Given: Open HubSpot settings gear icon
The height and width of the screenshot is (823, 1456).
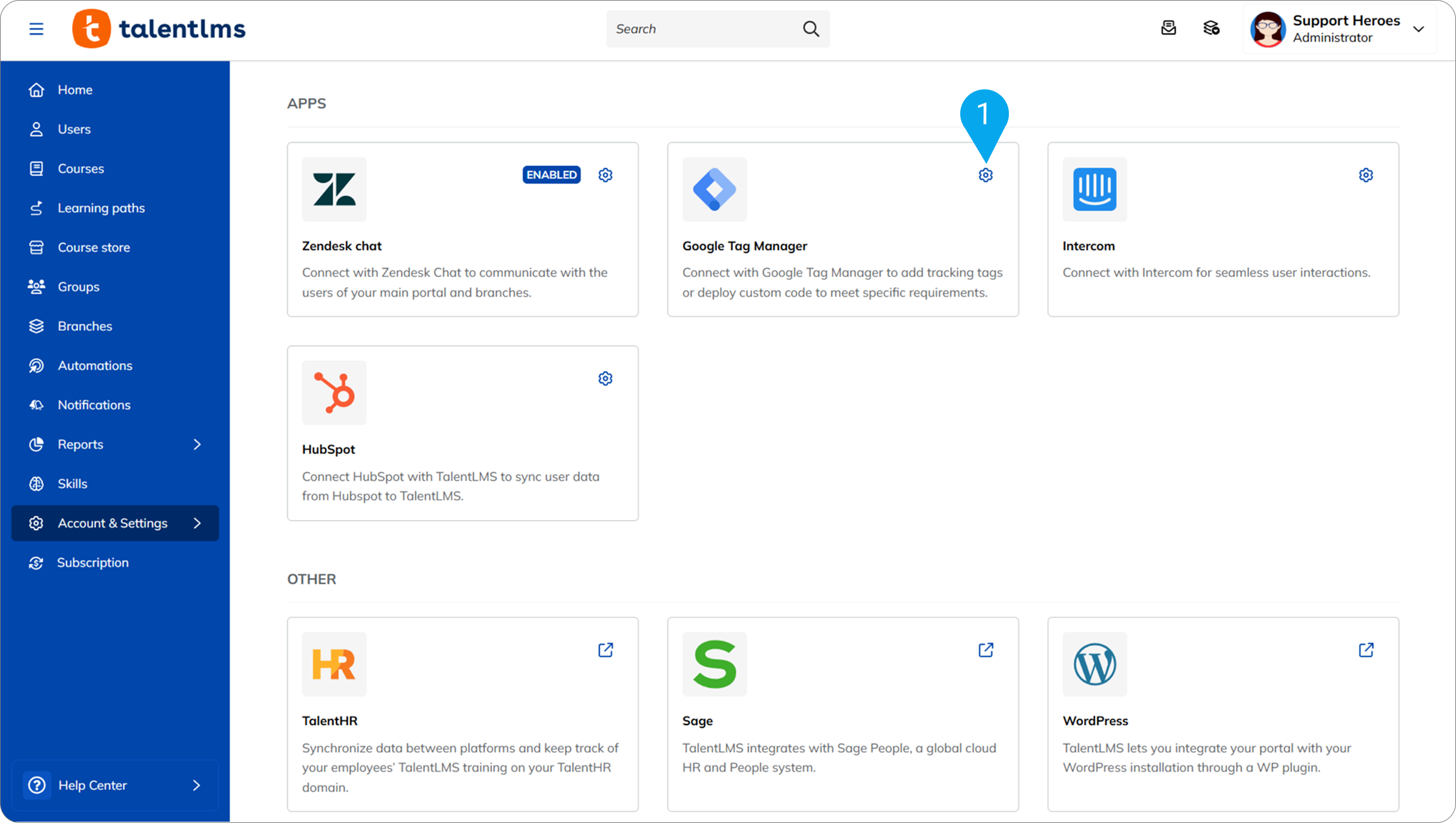Looking at the screenshot, I should tap(605, 378).
